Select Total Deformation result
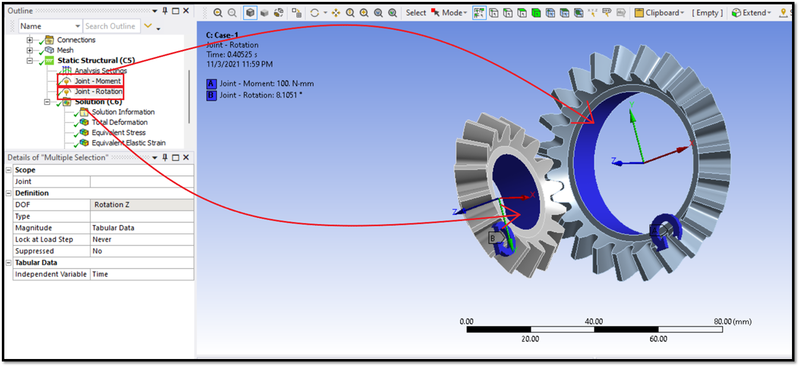 119,122
